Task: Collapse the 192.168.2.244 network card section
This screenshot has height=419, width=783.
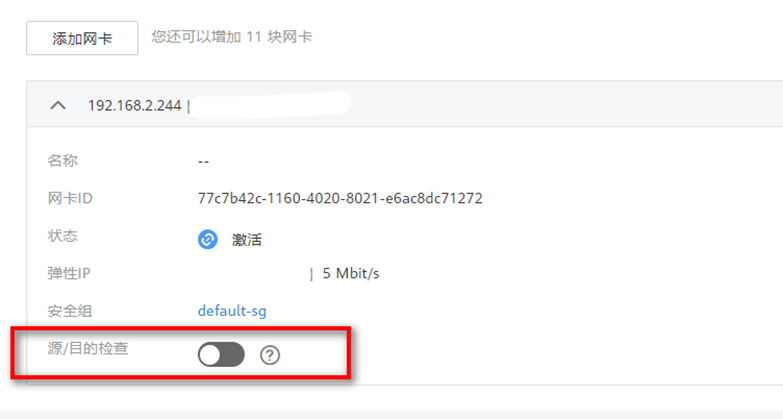Action: pos(58,105)
